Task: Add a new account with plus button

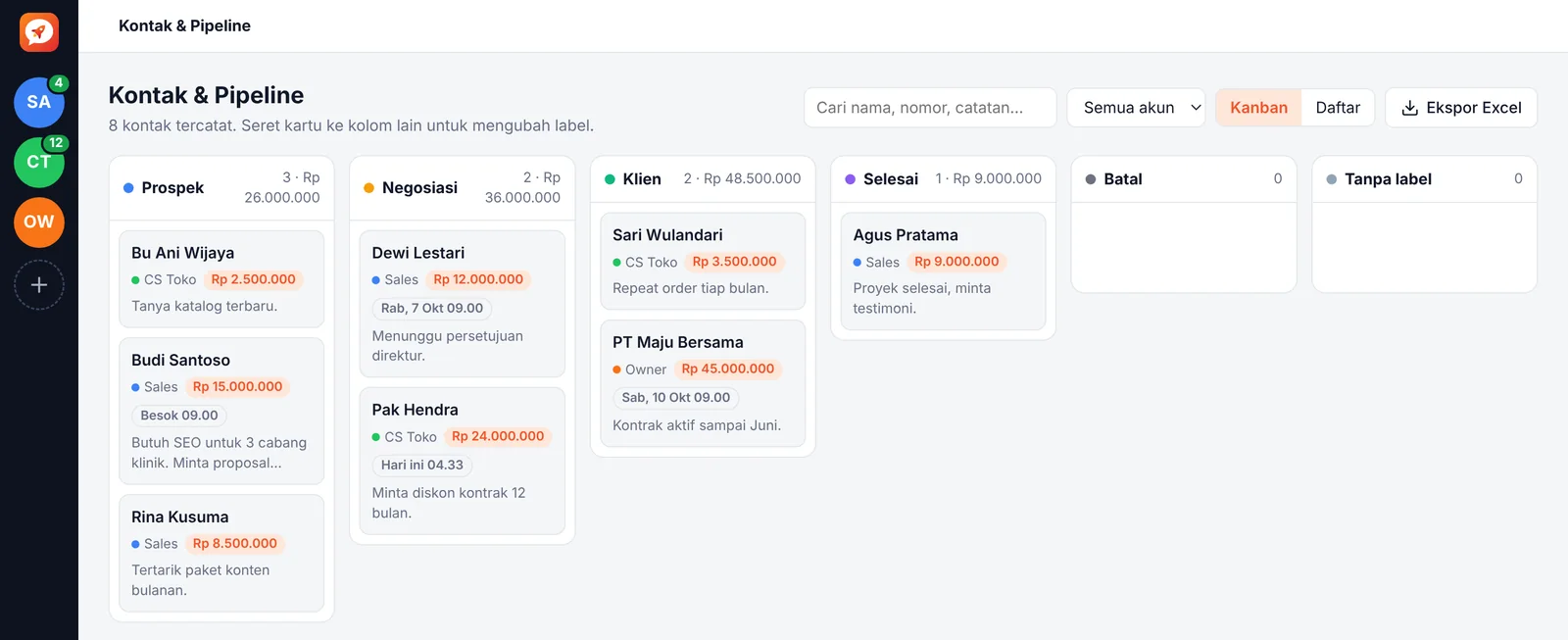Action: pos(39,285)
